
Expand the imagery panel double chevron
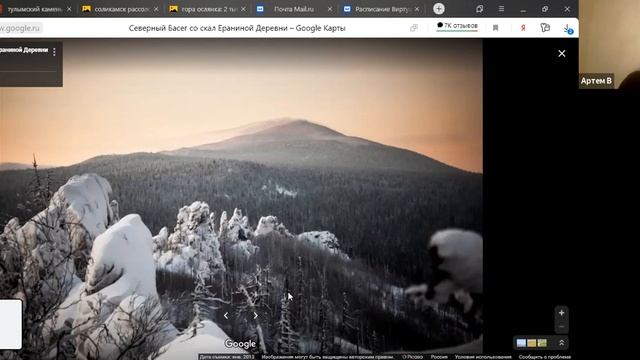[x=562, y=343]
